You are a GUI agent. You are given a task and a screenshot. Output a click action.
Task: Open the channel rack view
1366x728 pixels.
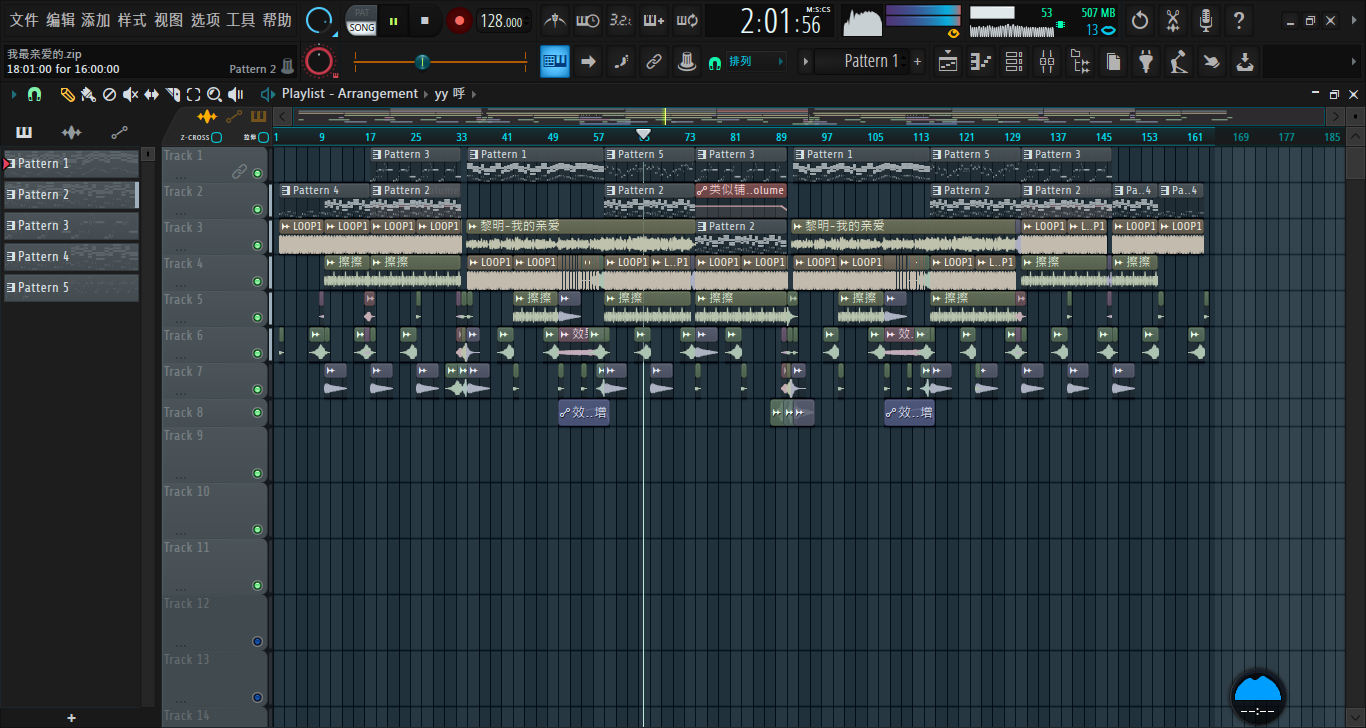tap(1014, 62)
